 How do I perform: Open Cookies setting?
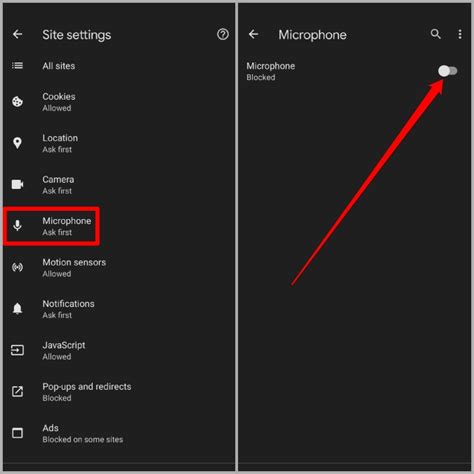(119, 102)
